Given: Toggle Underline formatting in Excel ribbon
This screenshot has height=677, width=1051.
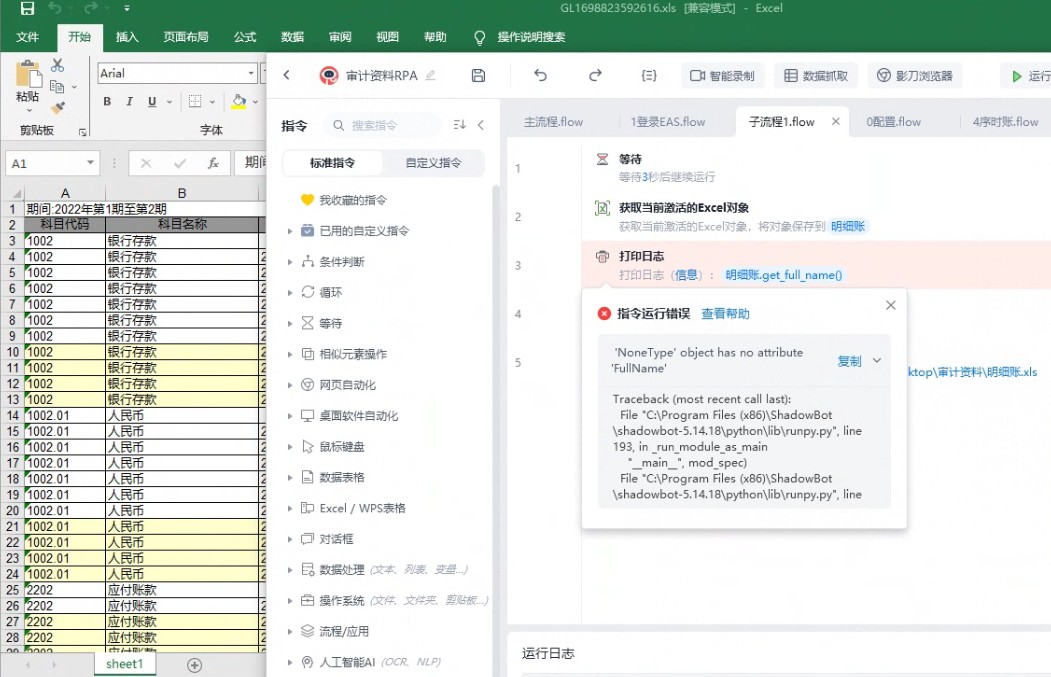Looking at the screenshot, I should 152,101.
